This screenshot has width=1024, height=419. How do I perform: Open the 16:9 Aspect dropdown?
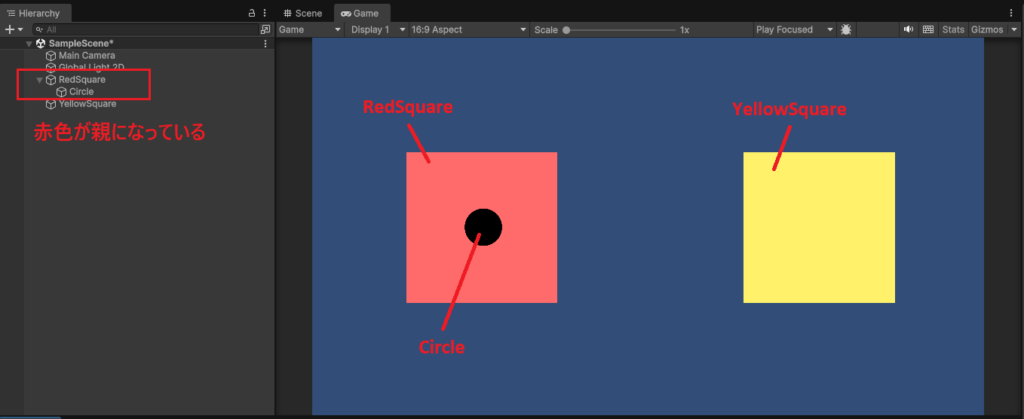pyautogui.click(x=470, y=30)
